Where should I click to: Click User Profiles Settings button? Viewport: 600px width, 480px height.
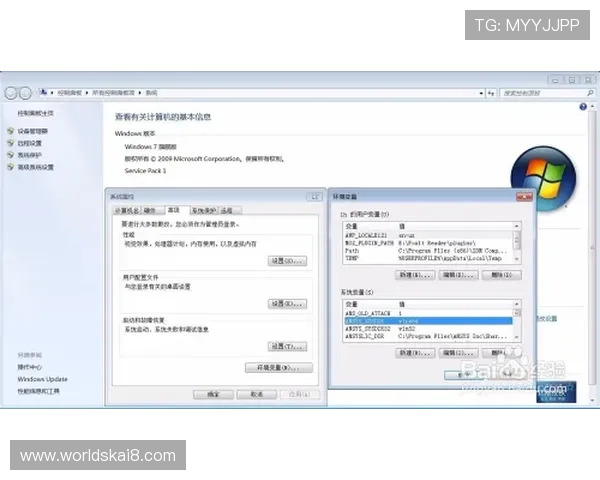pyautogui.click(x=286, y=303)
